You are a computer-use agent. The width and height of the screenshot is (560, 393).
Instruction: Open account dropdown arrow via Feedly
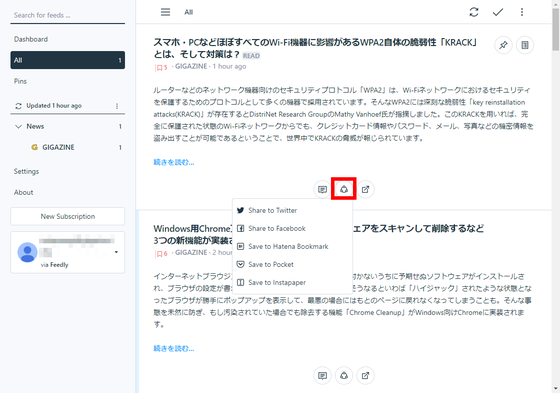(x=116, y=252)
